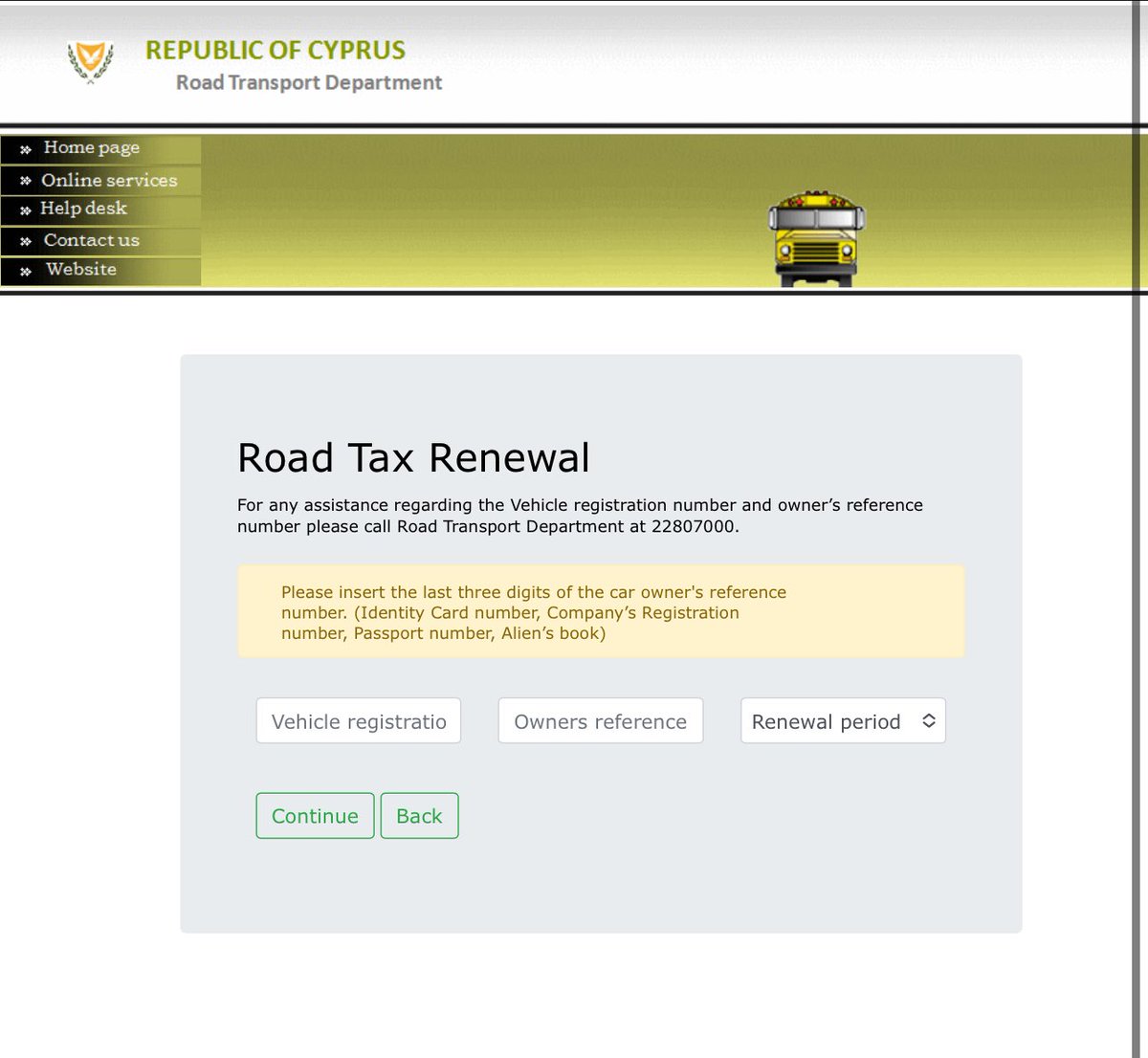The width and height of the screenshot is (1148, 1058).
Task: Open the Website menu item
Action: (100, 271)
